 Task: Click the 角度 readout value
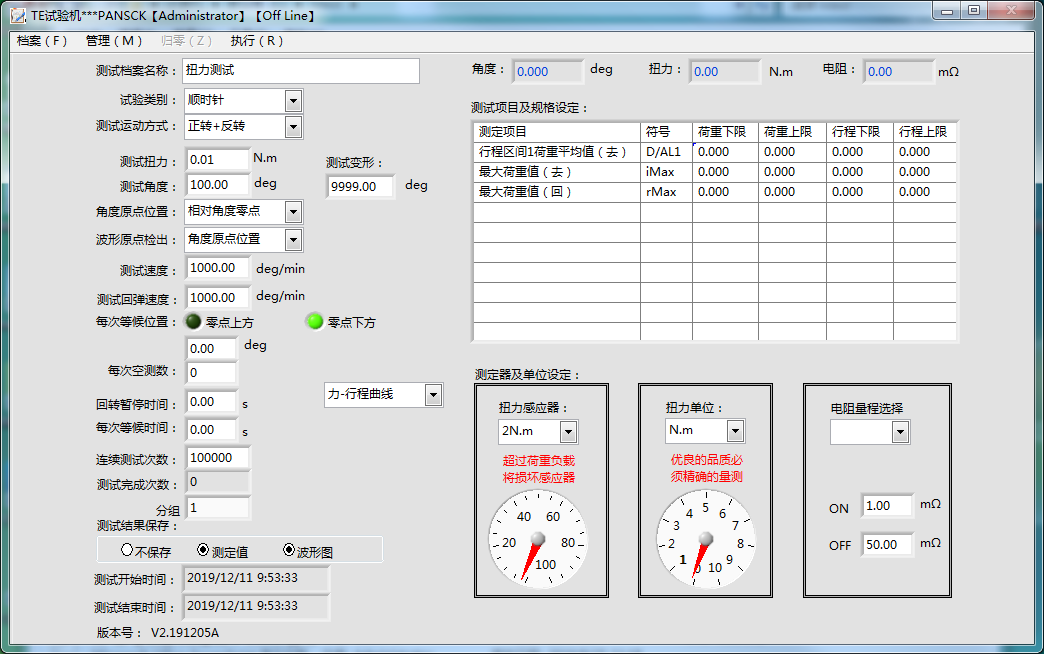coord(547,72)
